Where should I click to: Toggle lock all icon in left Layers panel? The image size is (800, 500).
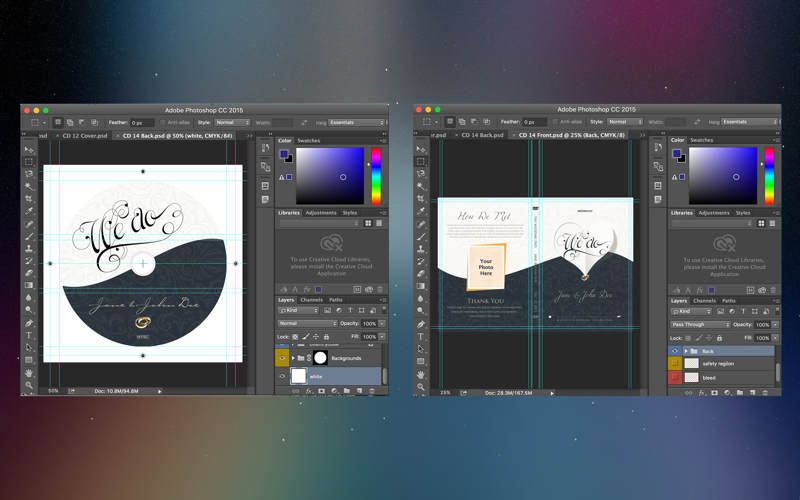(x=327, y=337)
